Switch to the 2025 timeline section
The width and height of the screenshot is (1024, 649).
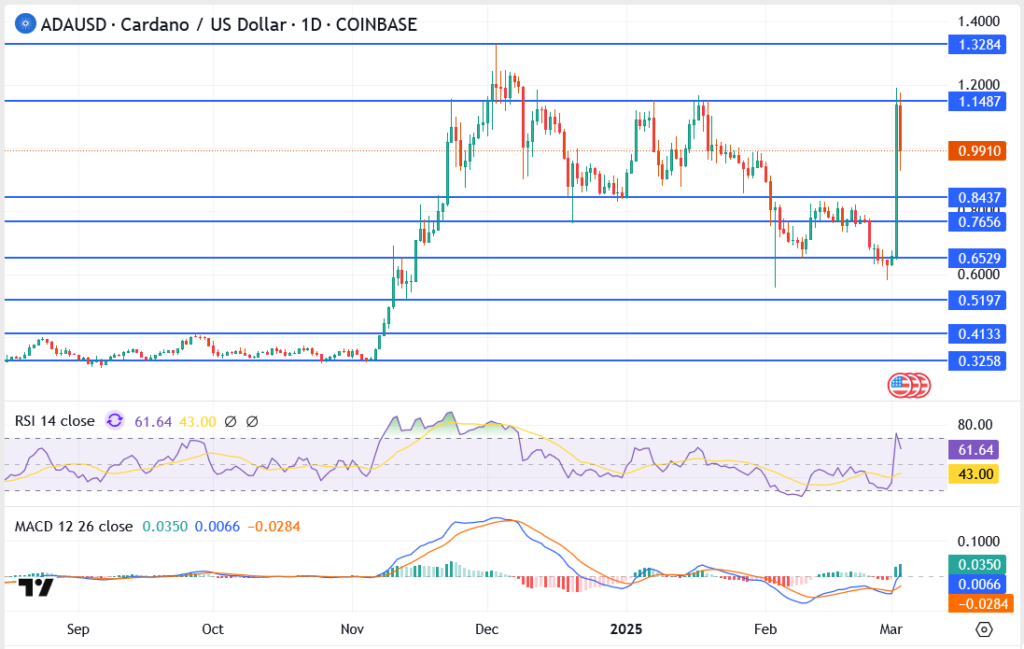pos(627,629)
